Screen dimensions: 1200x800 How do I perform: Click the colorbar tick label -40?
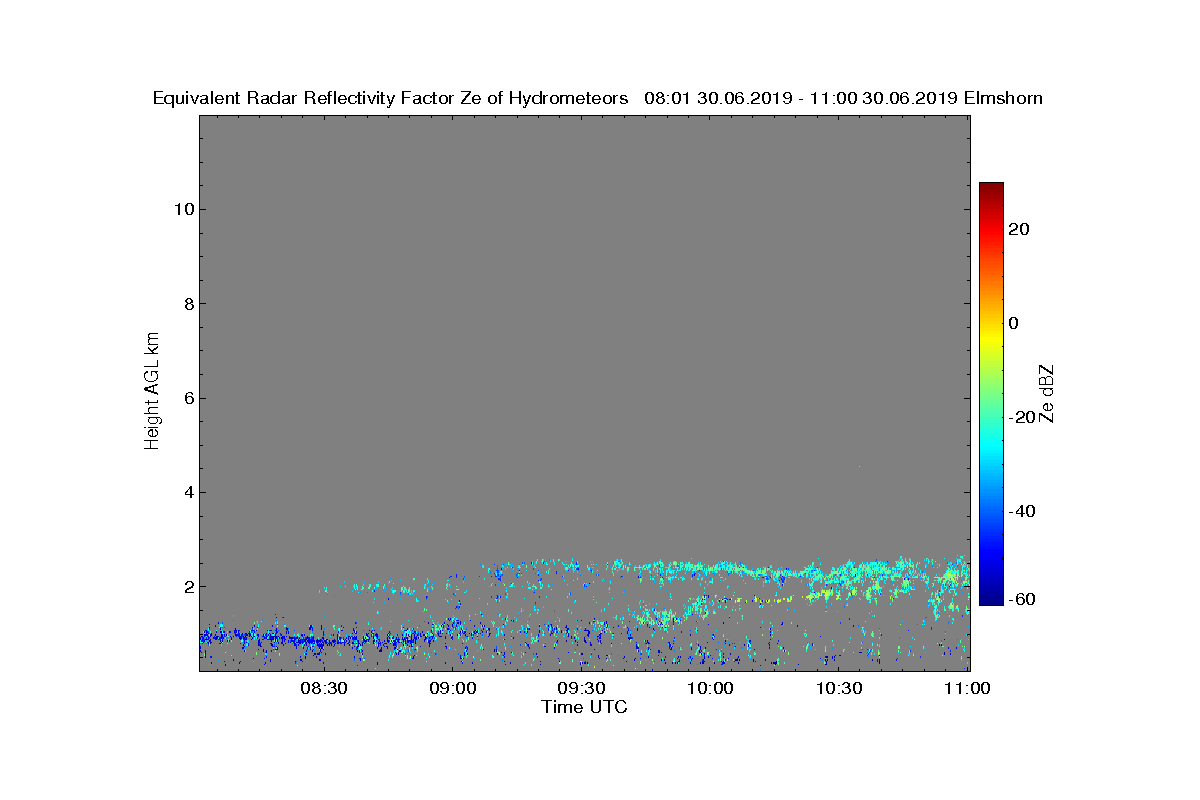(x=1021, y=511)
